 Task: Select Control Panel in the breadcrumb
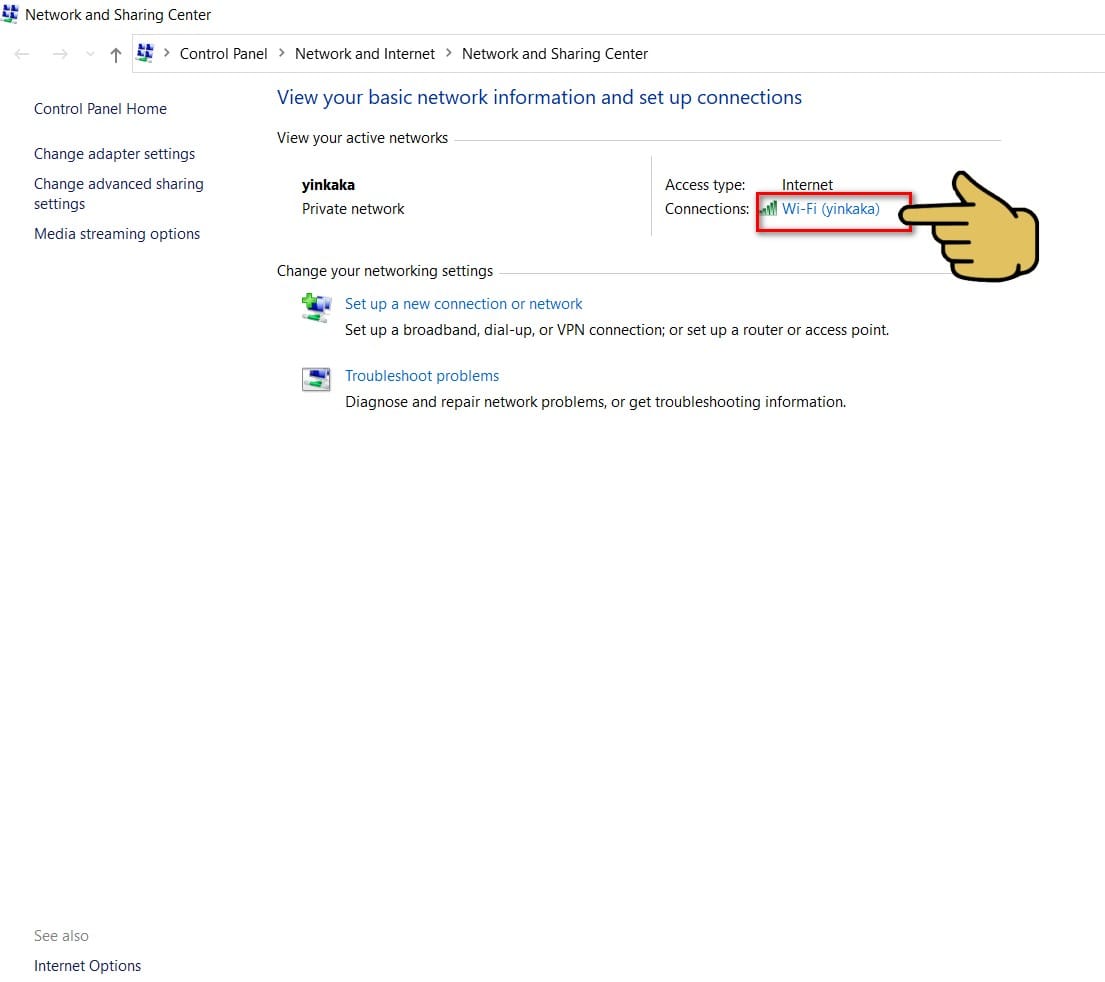pyautogui.click(x=223, y=54)
